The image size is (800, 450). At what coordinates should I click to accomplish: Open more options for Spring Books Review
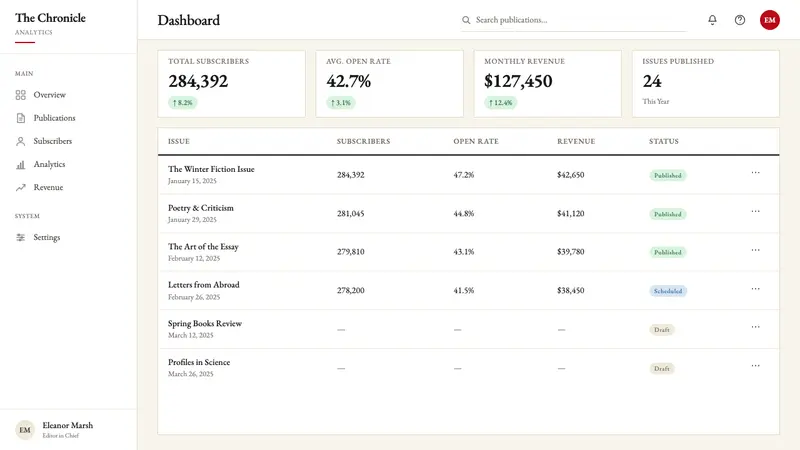pos(755,327)
